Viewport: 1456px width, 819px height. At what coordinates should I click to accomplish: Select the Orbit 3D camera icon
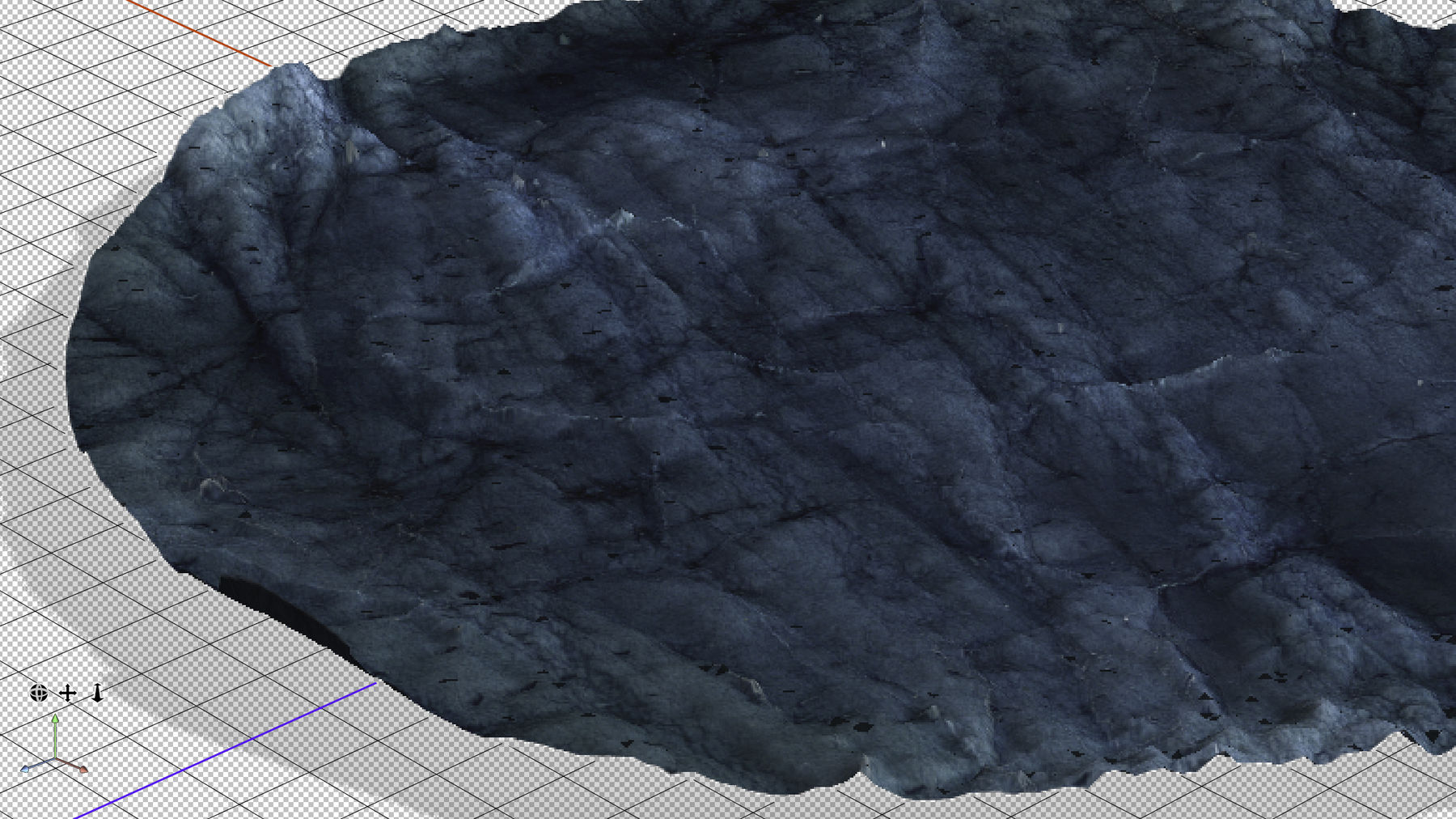tap(38, 693)
